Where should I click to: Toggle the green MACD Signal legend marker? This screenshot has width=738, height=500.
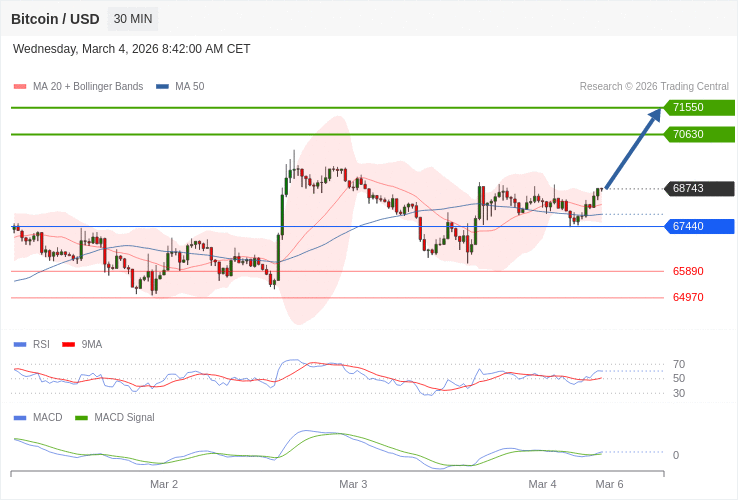[81, 417]
